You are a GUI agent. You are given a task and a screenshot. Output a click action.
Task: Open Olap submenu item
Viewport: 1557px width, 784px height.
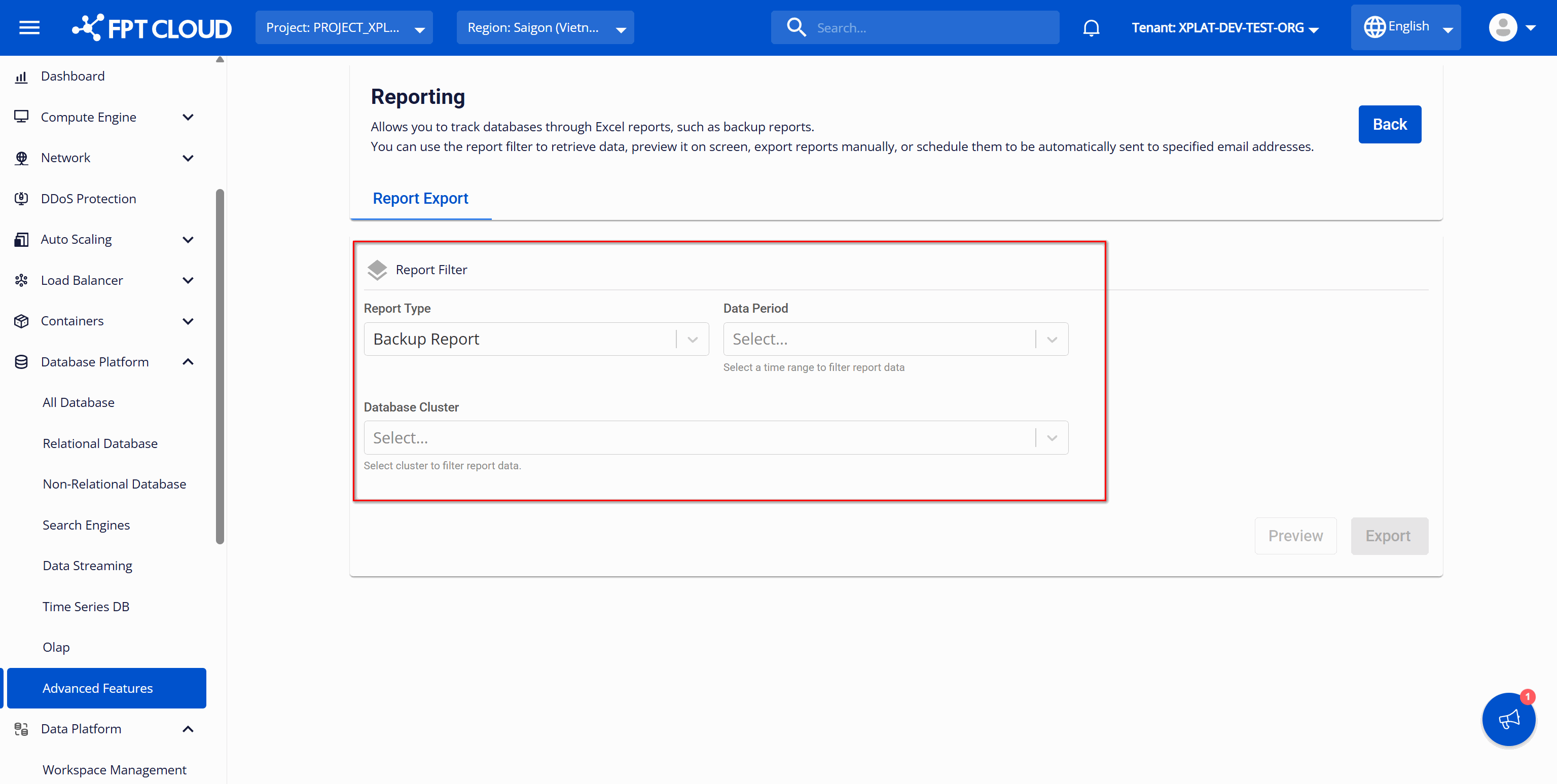[56, 647]
